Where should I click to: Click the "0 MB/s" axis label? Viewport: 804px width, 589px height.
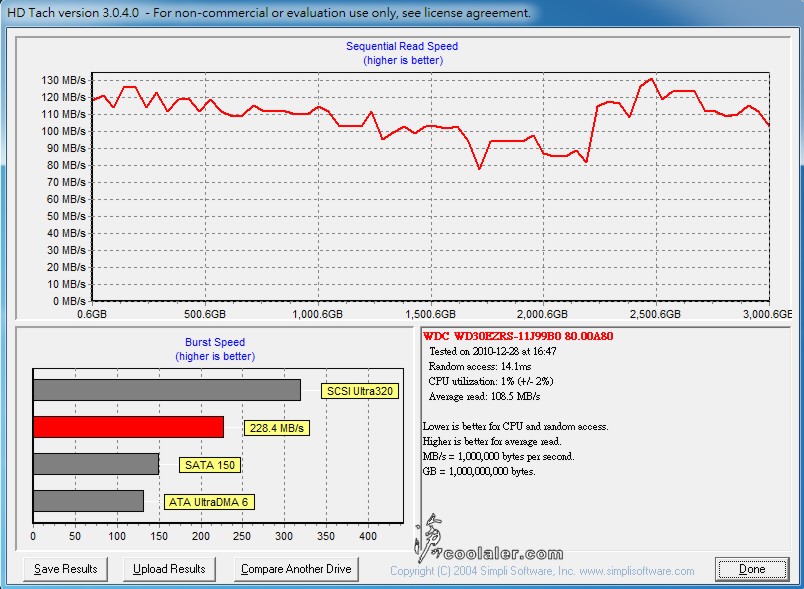click(69, 301)
